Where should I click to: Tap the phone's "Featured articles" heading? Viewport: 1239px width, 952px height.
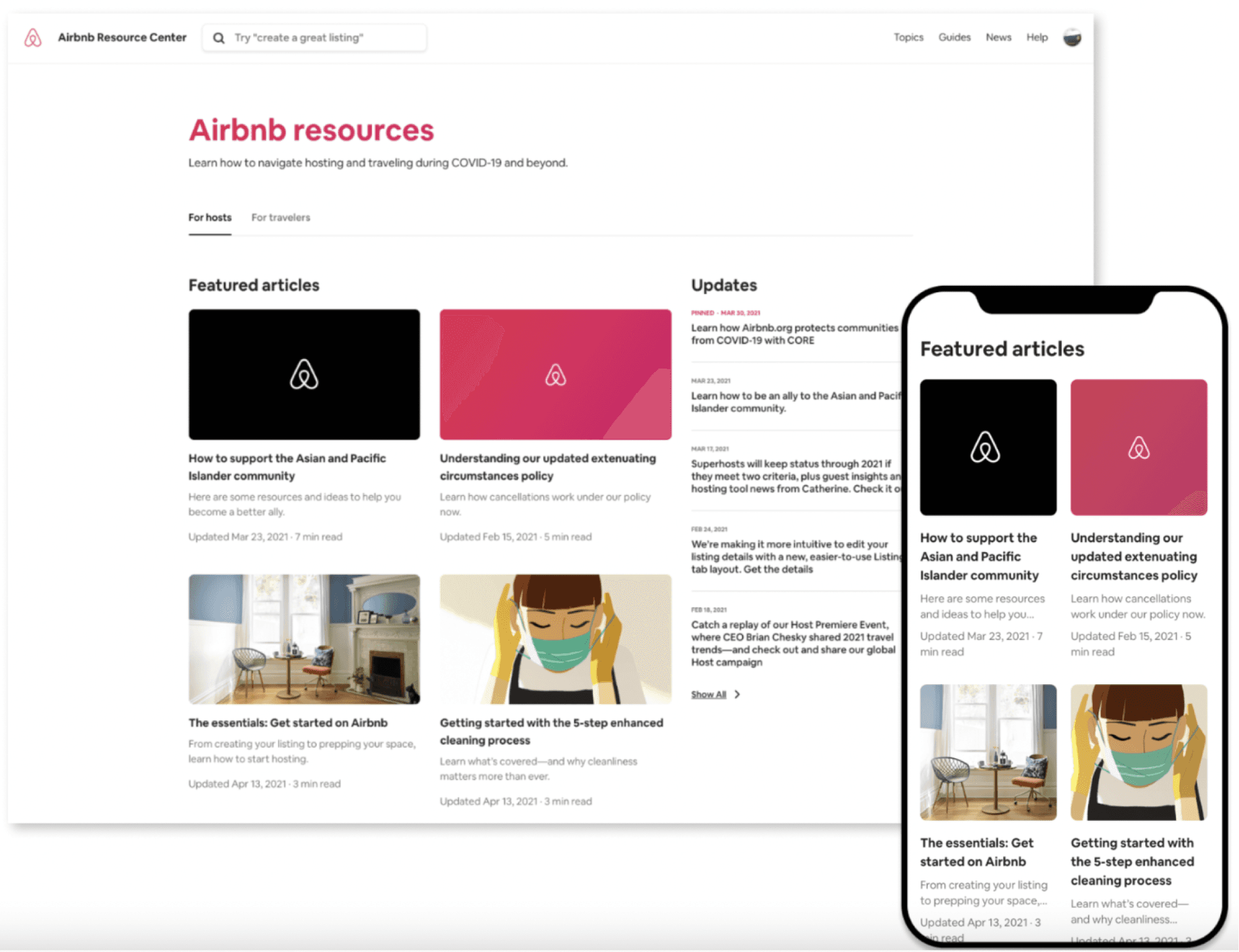point(1002,349)
